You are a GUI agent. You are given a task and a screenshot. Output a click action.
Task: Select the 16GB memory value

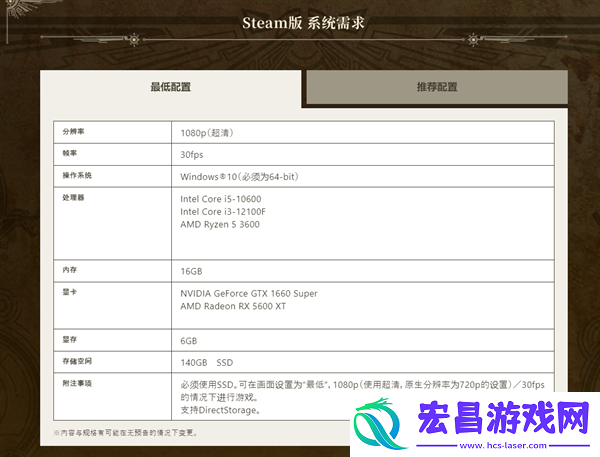(x=191, y=271)
